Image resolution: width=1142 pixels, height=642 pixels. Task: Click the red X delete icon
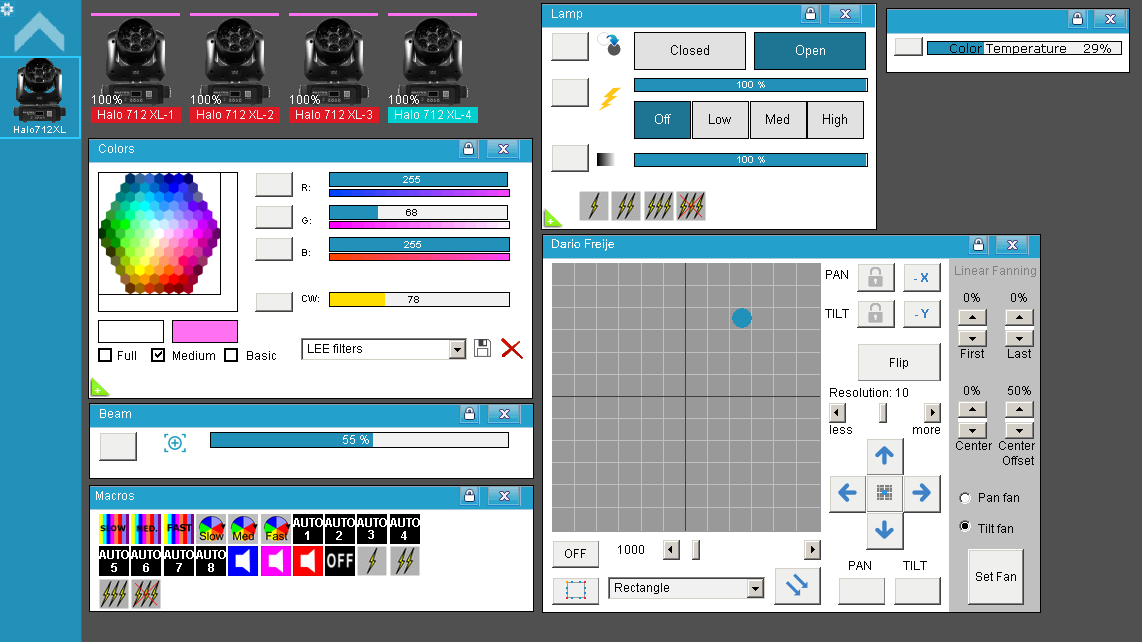(512, 349)
